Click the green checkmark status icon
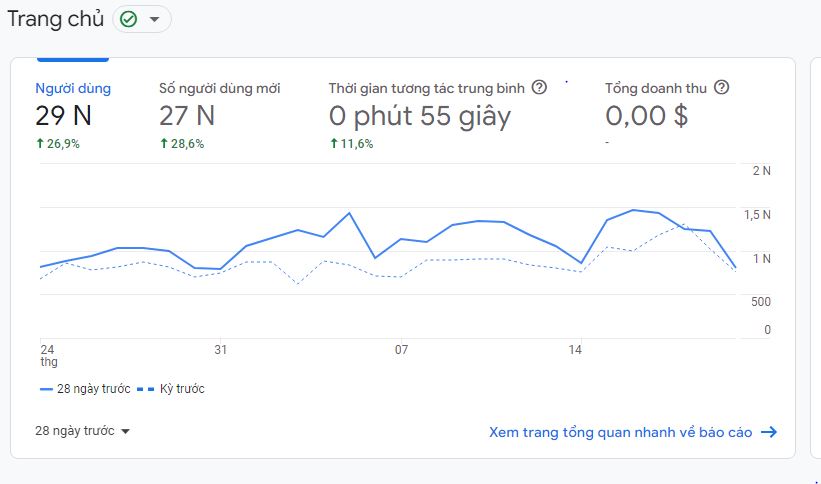This screenshot has width=821, height=484. (128, 19)
